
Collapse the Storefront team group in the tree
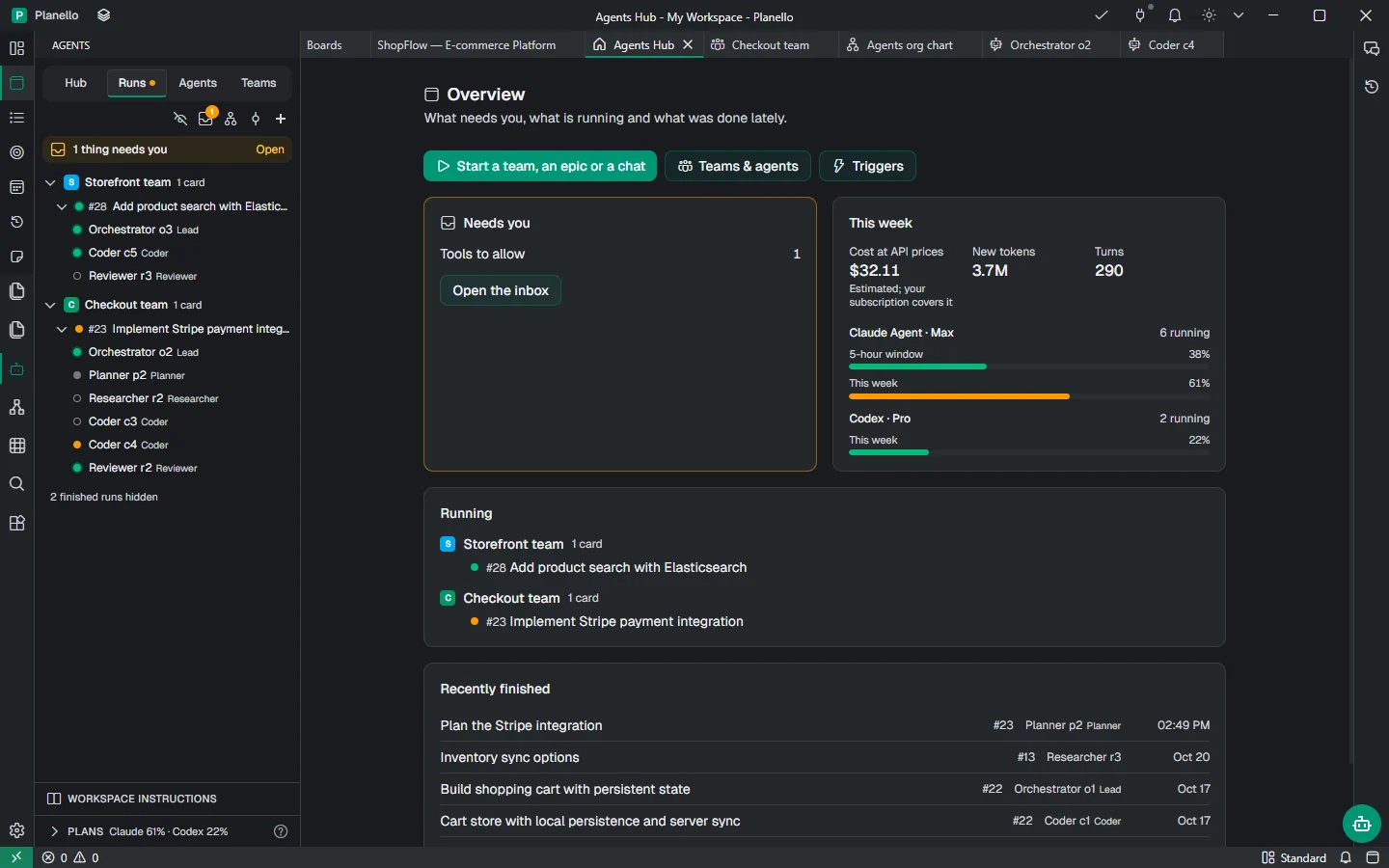[x=50, y=182]
